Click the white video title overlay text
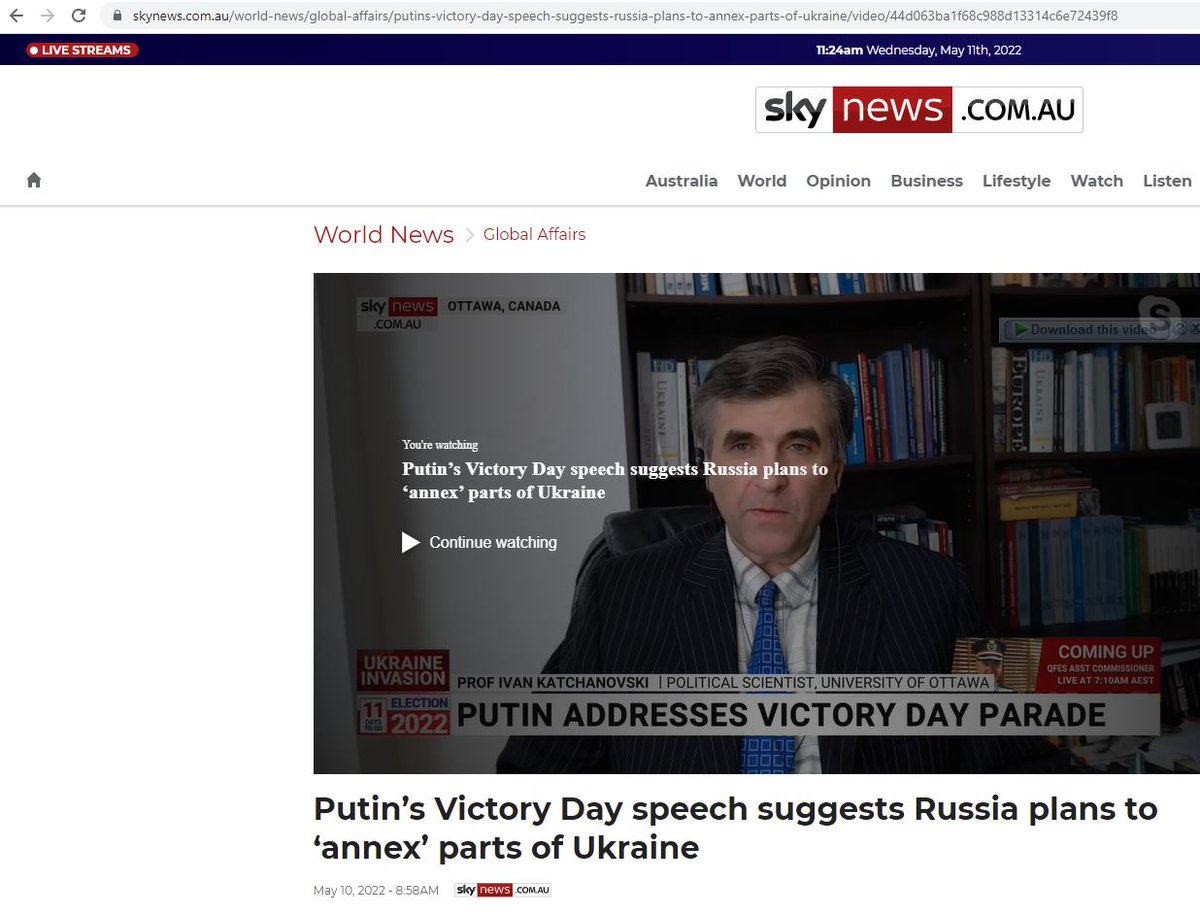The width and height of the screenshot is (1200, 915). pyautogui.click(x=615, y=480)
